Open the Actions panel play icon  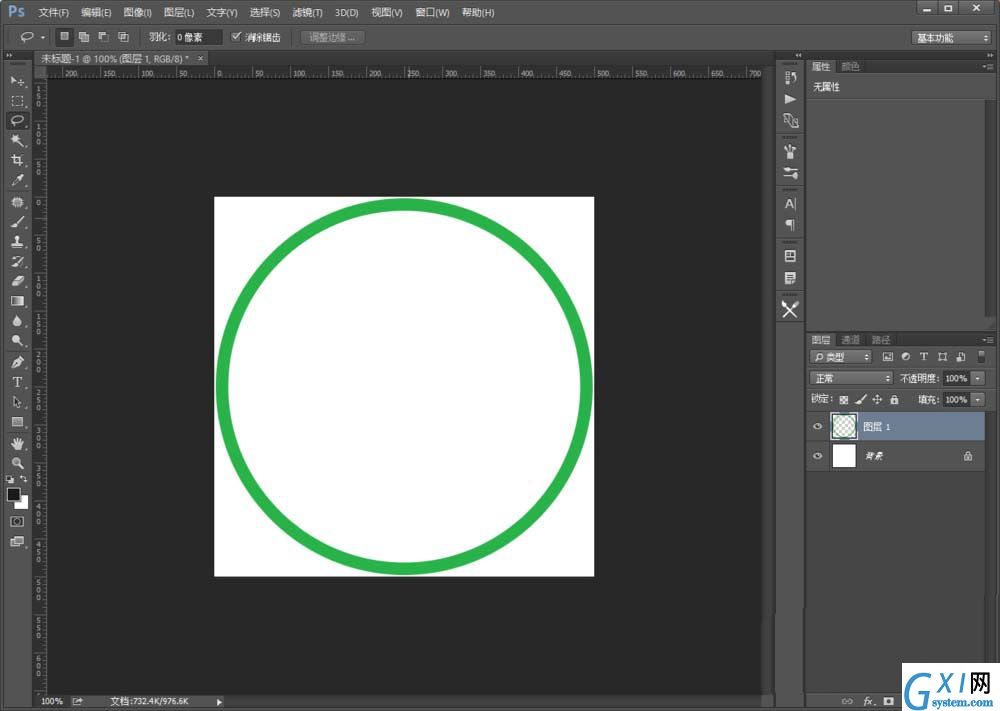[790, 99]
